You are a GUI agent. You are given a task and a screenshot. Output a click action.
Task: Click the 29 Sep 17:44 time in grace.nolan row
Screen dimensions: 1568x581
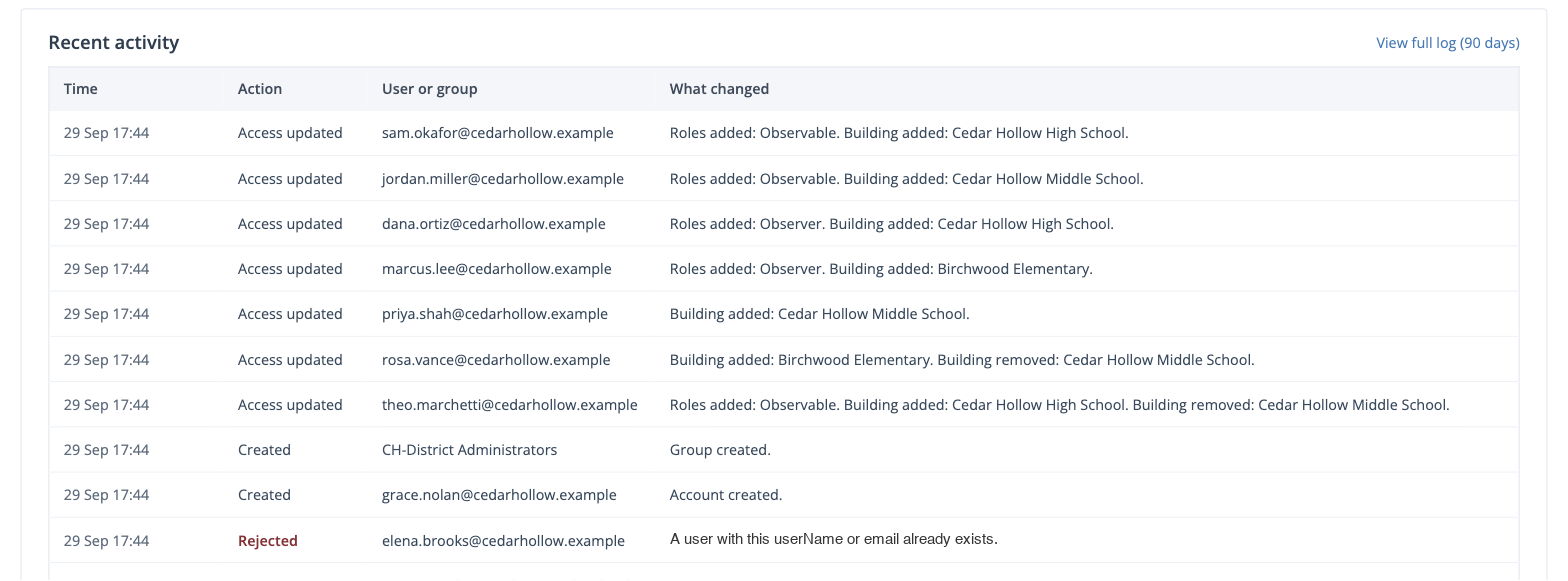(x=106, y=495)
